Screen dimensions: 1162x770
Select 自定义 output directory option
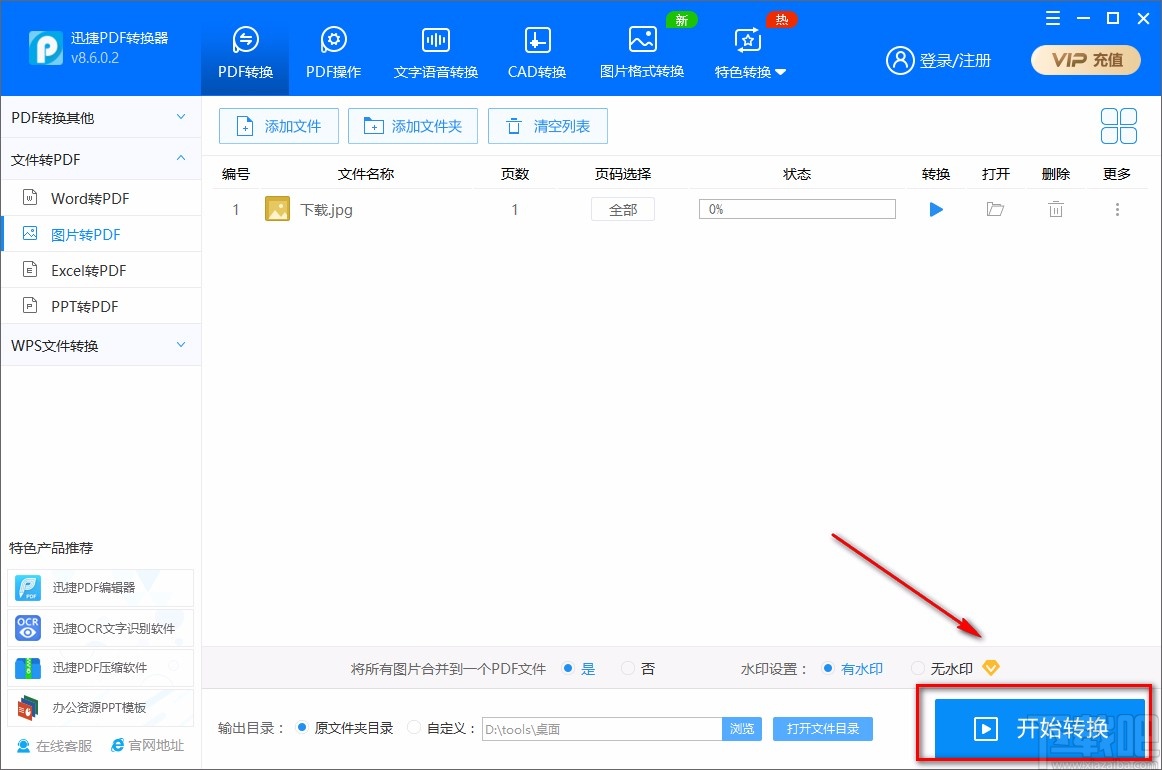tap(413, 728)
